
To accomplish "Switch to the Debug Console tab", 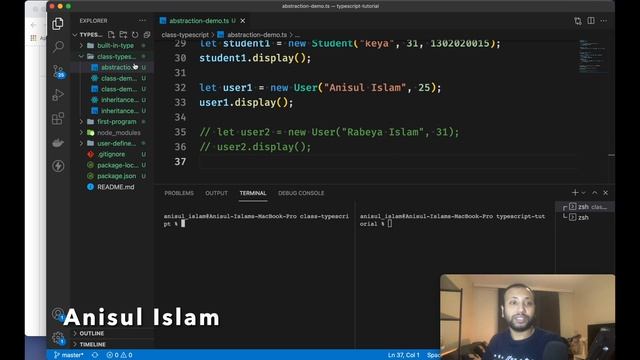I will pos(301,193).
